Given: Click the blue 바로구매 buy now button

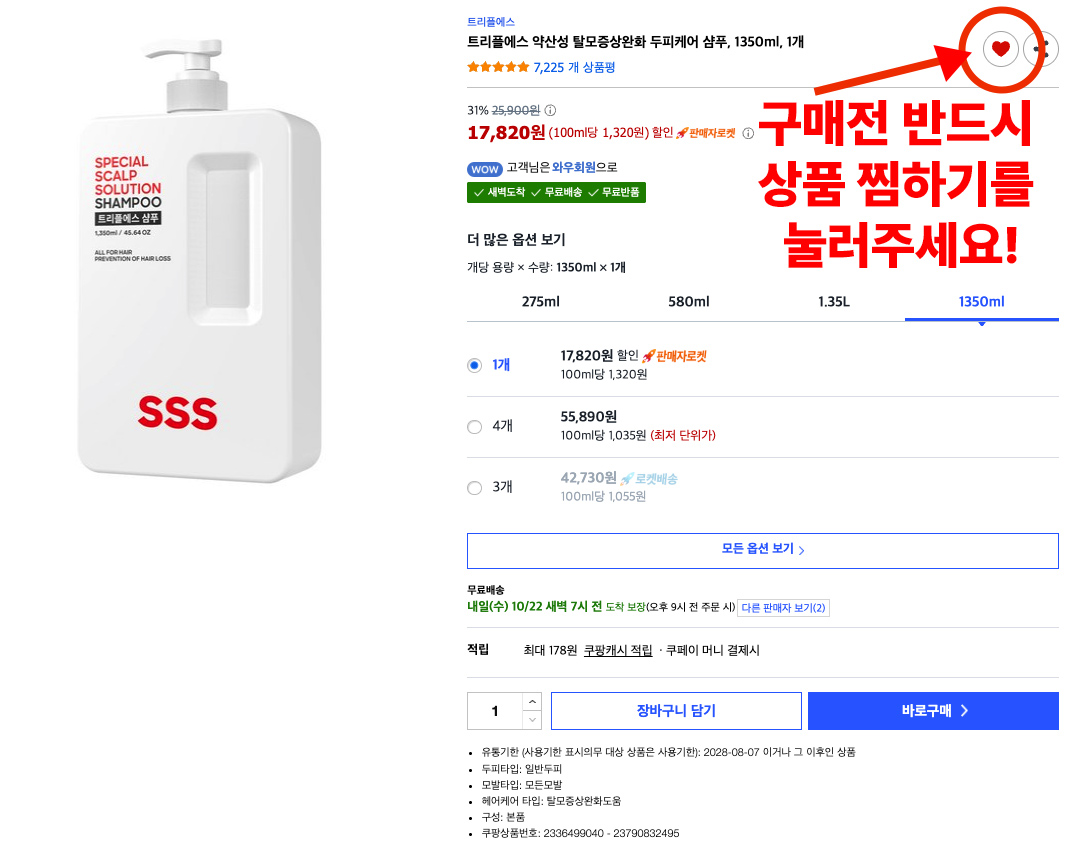Looking at the screenshot, I should [933, 711].
